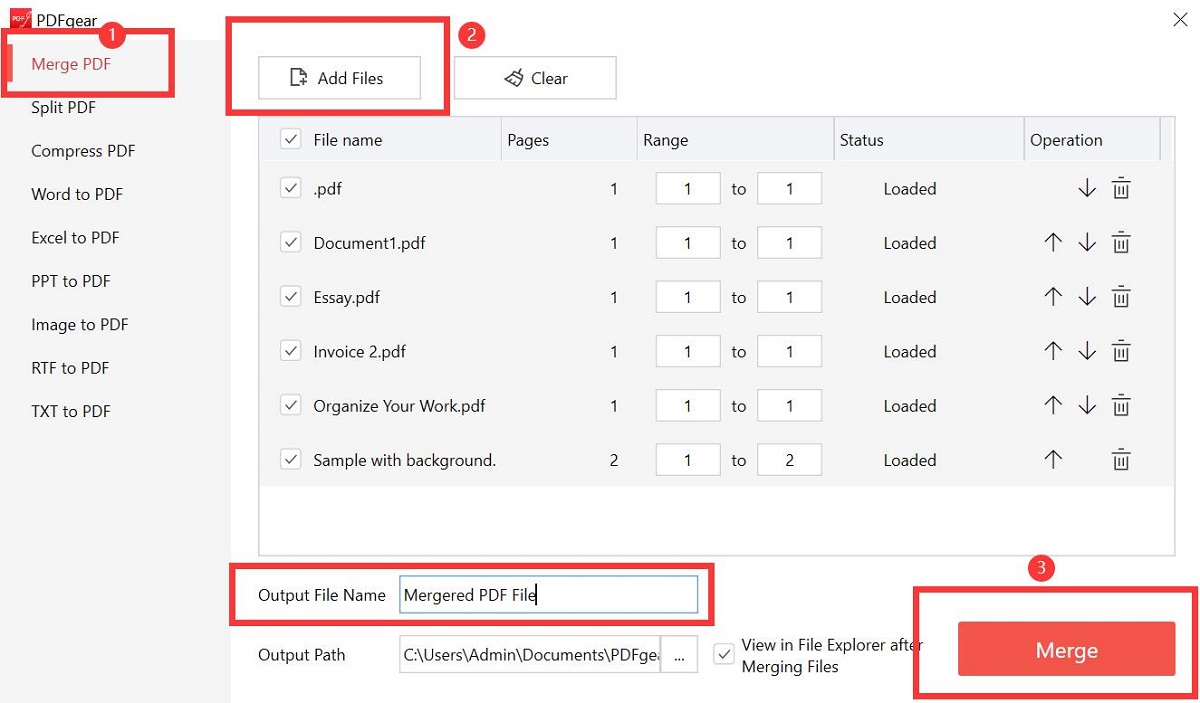Screen dimensions: 1200x703
Task: Move Invoice 2.pdf up one position
Action: [1055, 351]
